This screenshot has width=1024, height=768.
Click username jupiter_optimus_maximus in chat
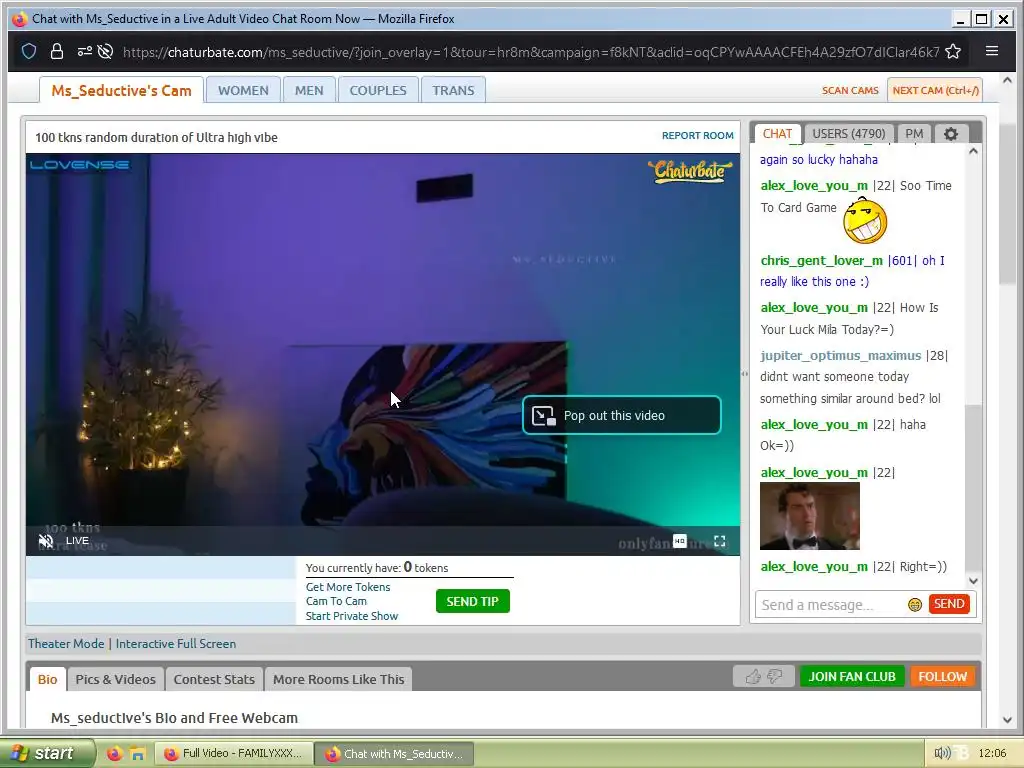click(x=840, y=356)
